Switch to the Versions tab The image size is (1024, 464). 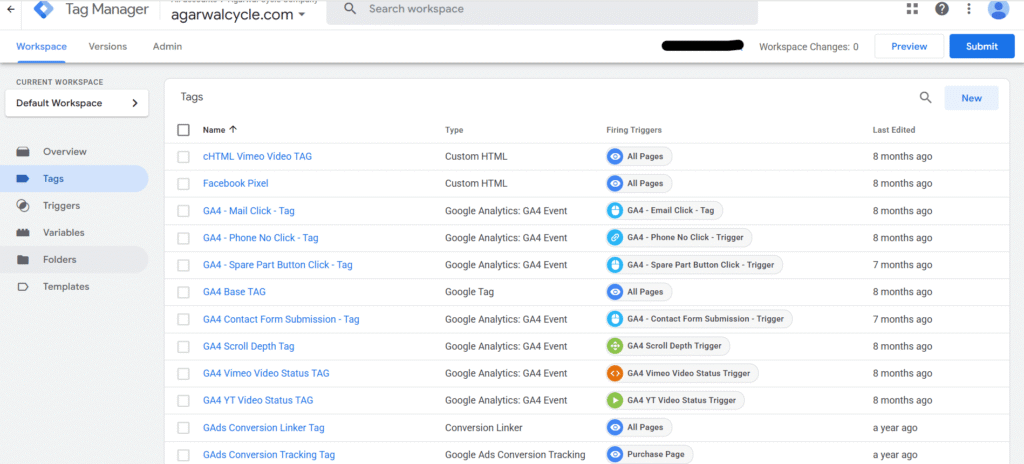(x=108, y=46)
